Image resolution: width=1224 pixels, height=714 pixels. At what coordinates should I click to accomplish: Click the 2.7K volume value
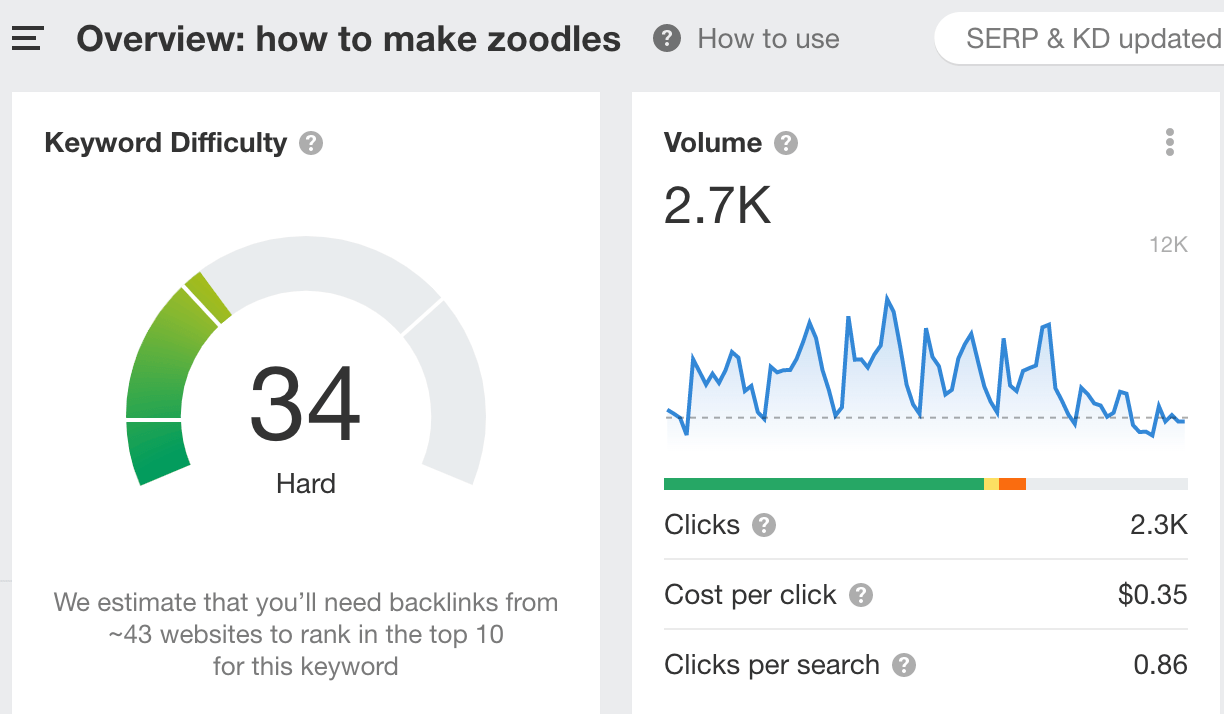(716, 205)
